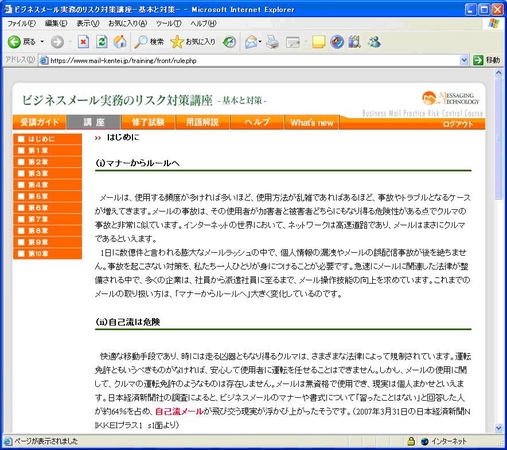Click the ログアウト link
This screenshot has width=507, height=450.
pyautogui.click(x=458, y=124)
